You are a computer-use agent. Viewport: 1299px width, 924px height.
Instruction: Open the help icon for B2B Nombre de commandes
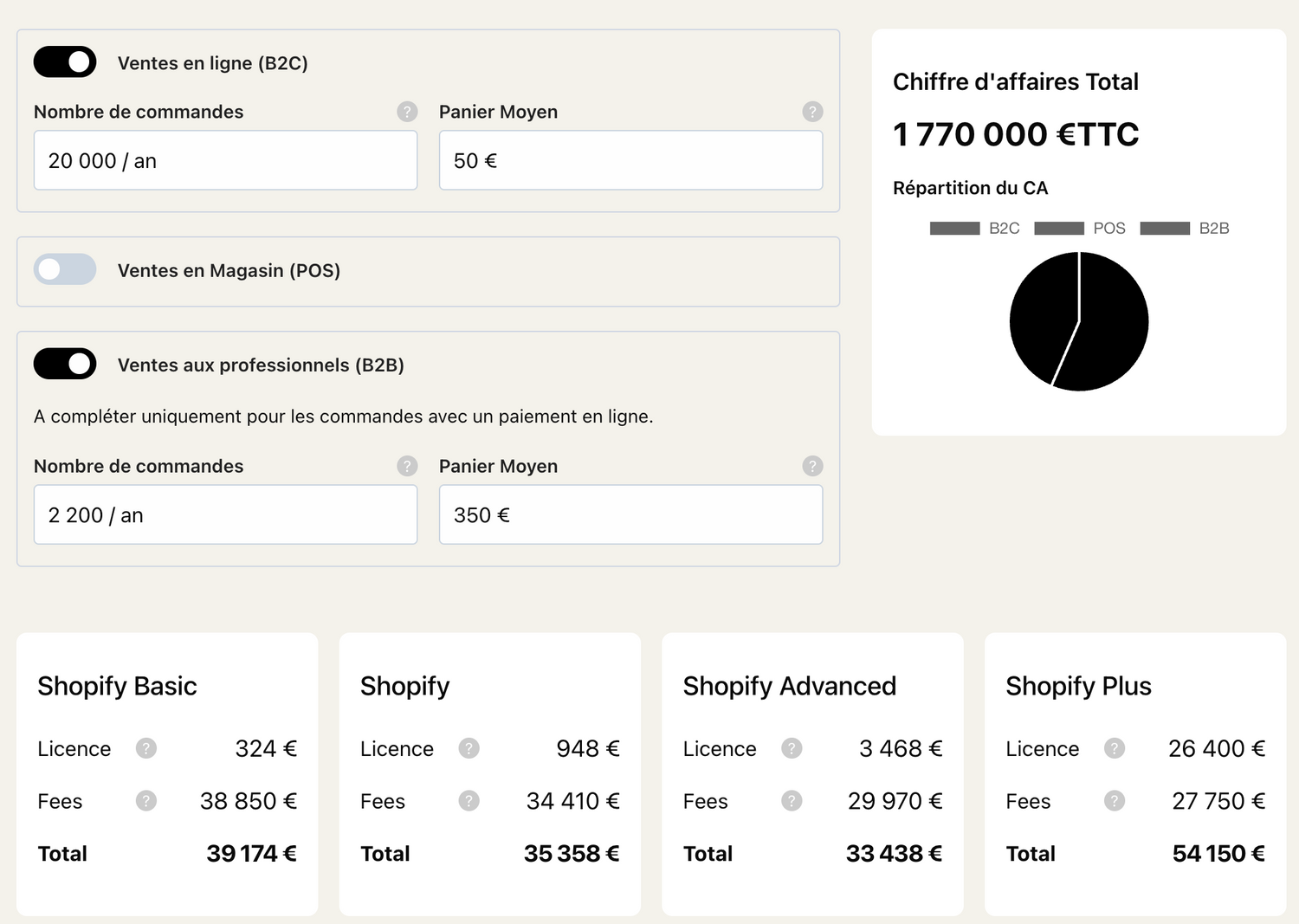click(x=406, y=466)
